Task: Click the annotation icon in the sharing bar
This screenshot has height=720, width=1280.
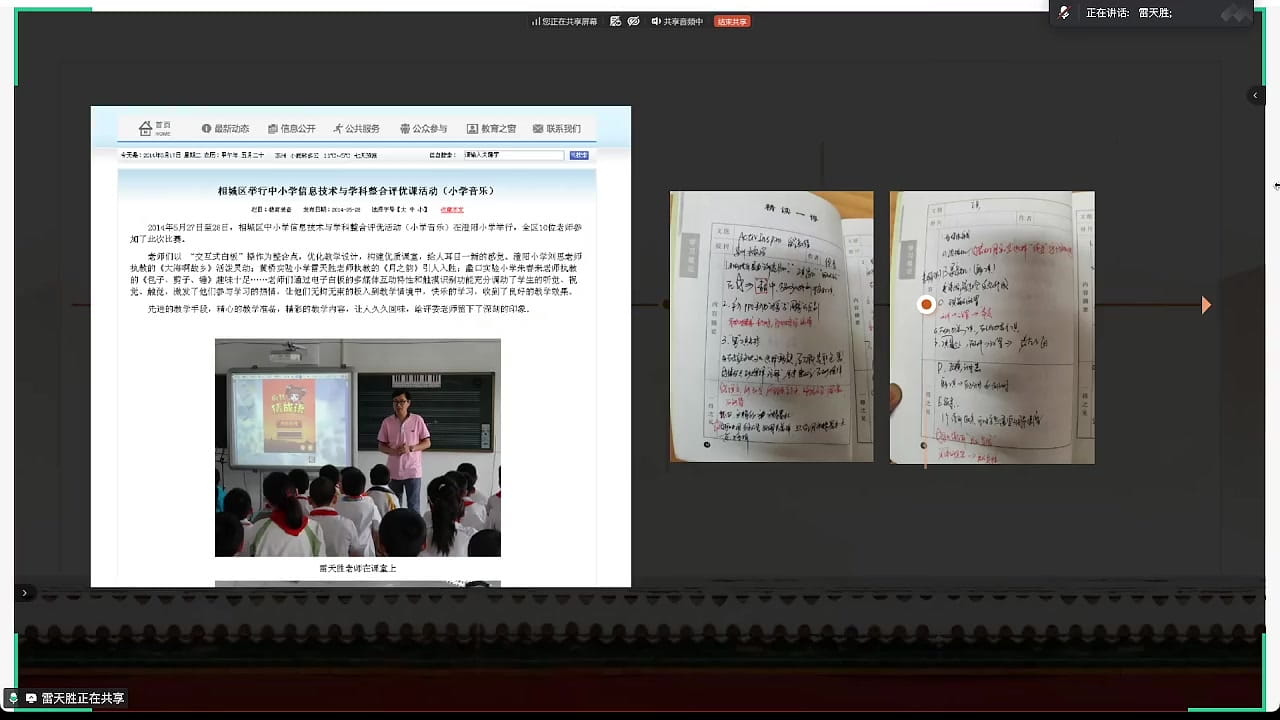Action: click(x=616, y=21)
